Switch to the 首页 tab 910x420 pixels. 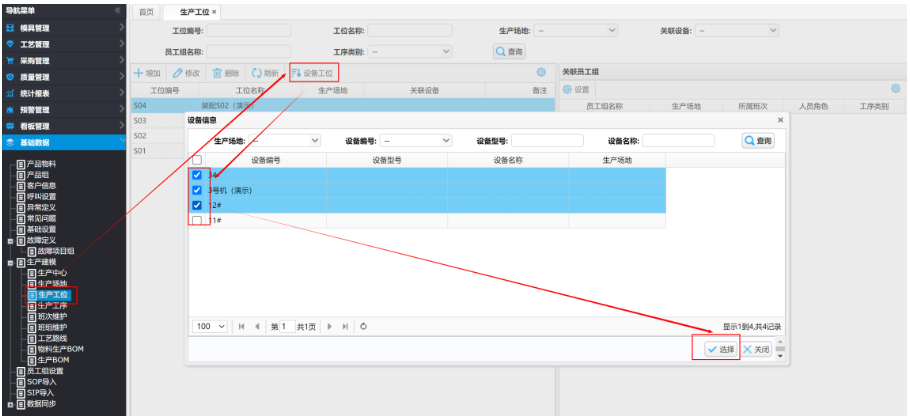[146, 12]
